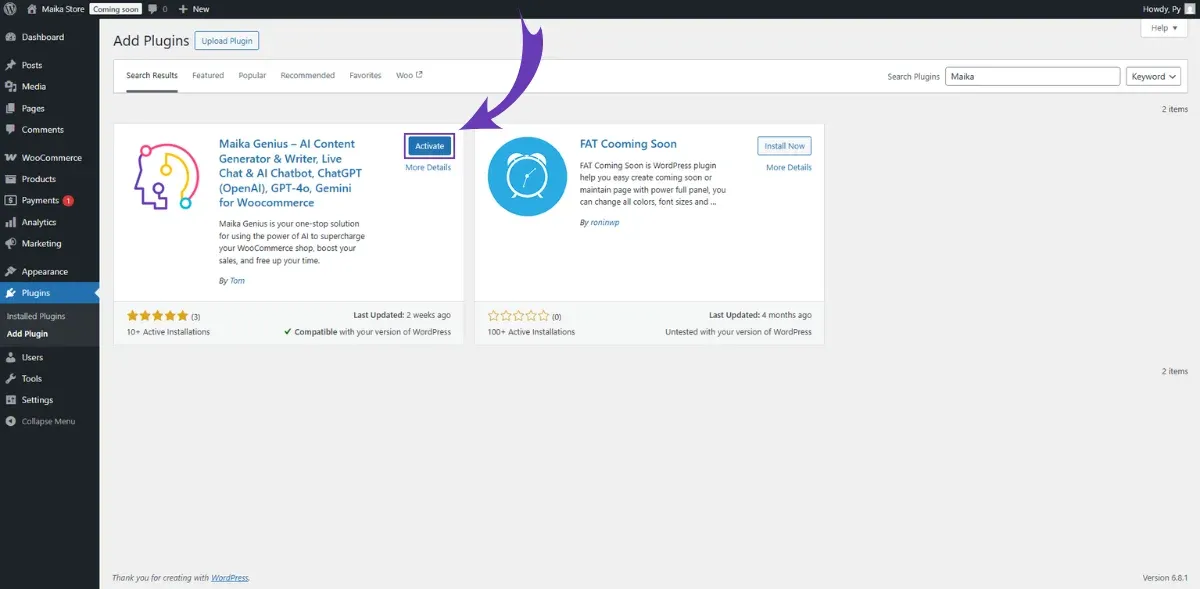Click the plus New icon in admin bar
This screenshot has width=1200, height=589.
pyautogui.click(x=183, y=9)
